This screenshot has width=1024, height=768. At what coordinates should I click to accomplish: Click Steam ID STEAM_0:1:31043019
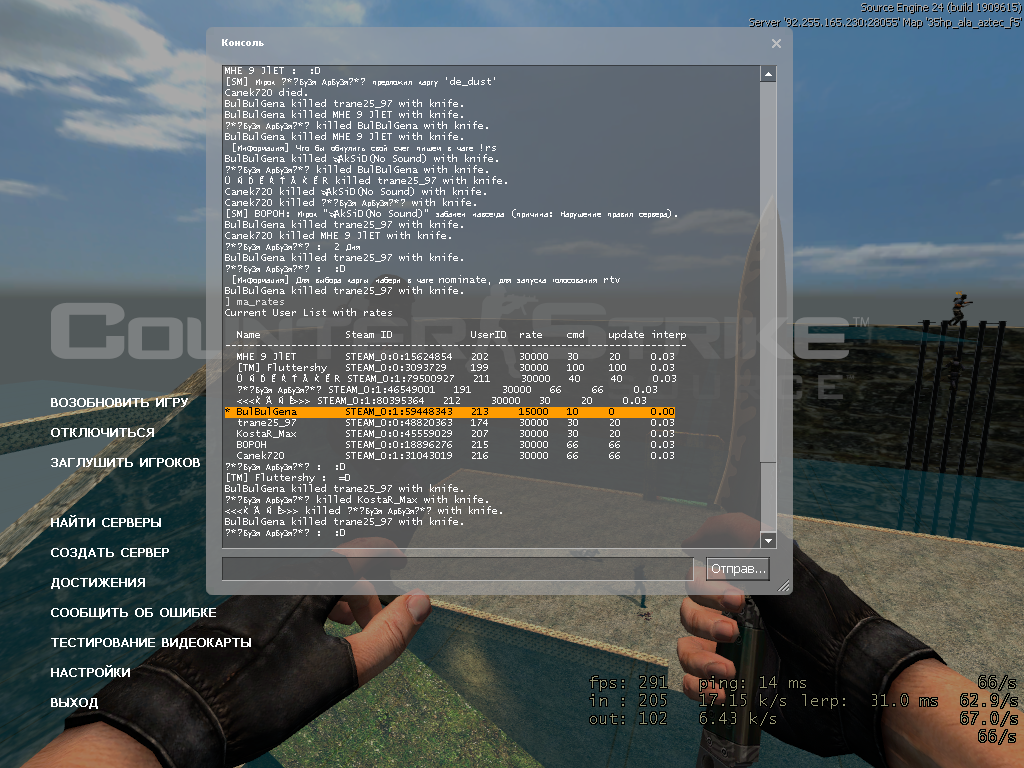coord(398,456)
